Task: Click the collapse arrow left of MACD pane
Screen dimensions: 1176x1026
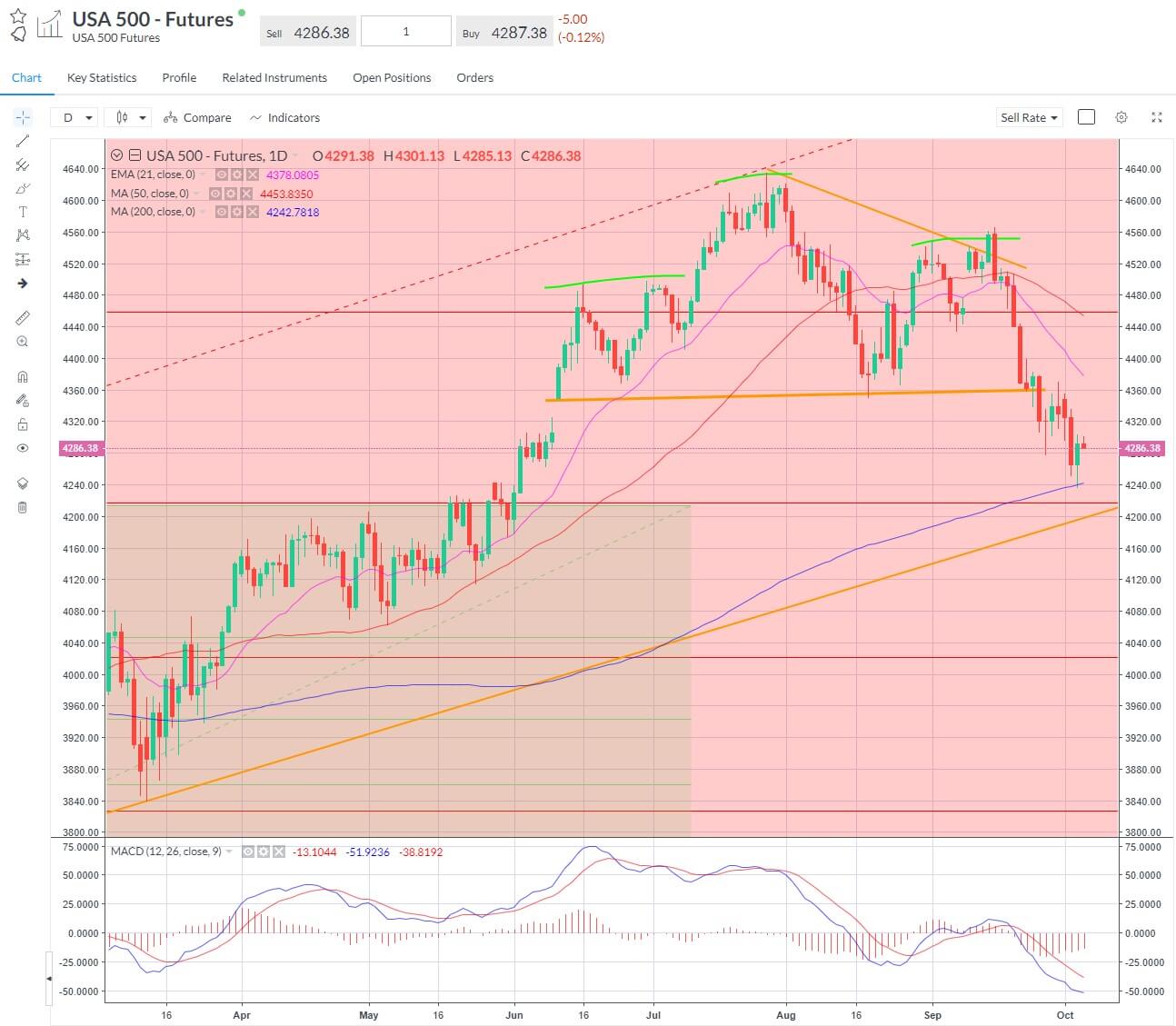Action: [49, 978]
